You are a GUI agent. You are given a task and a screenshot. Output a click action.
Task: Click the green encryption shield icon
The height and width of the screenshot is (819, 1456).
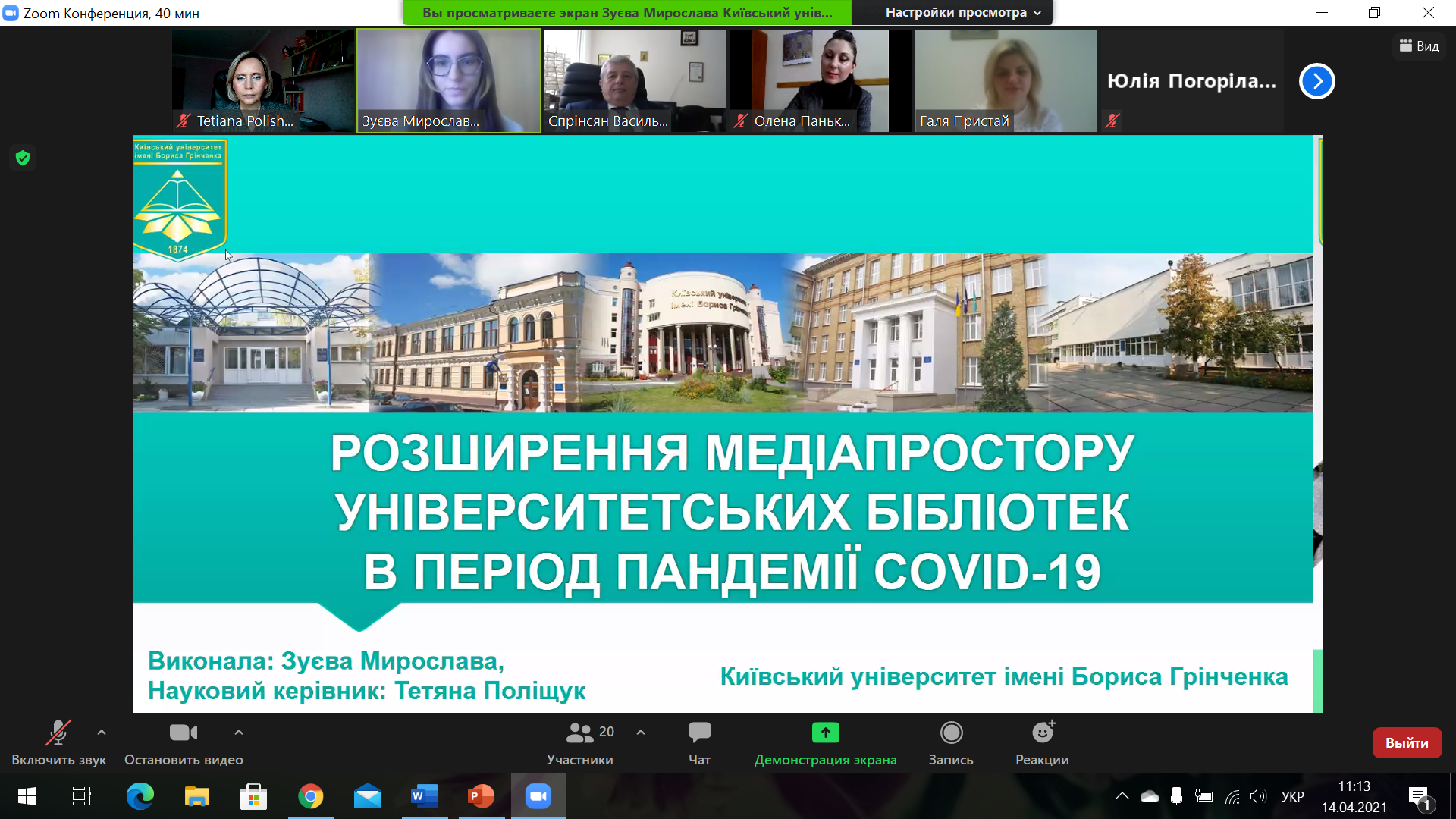point(23,158)
